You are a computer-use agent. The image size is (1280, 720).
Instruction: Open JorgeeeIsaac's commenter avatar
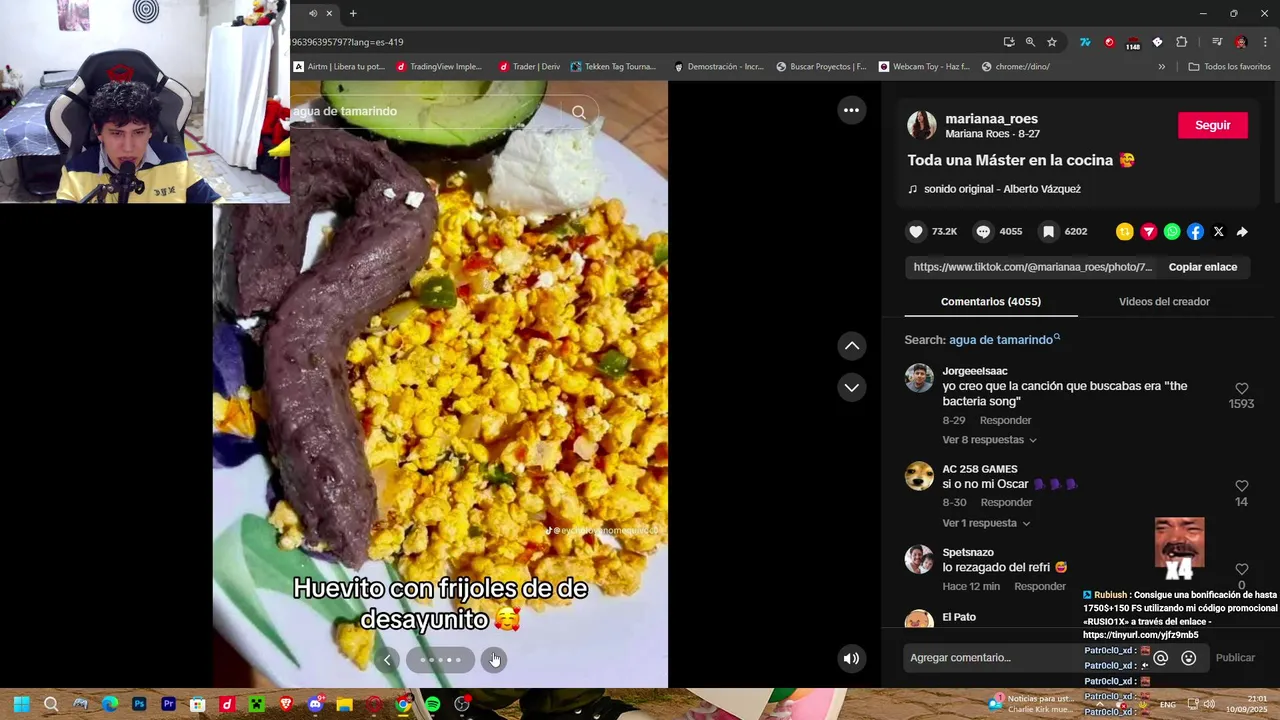pyautogui.click(x=919, y=378)
